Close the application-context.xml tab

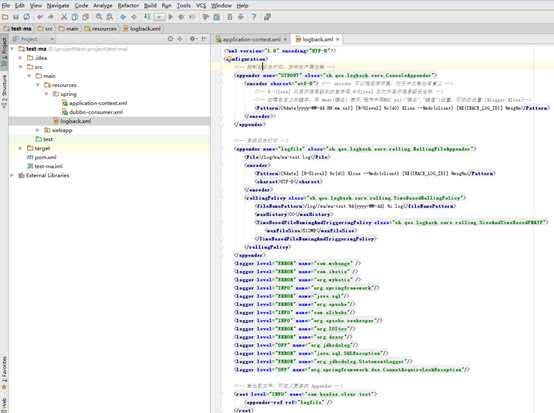285,39
